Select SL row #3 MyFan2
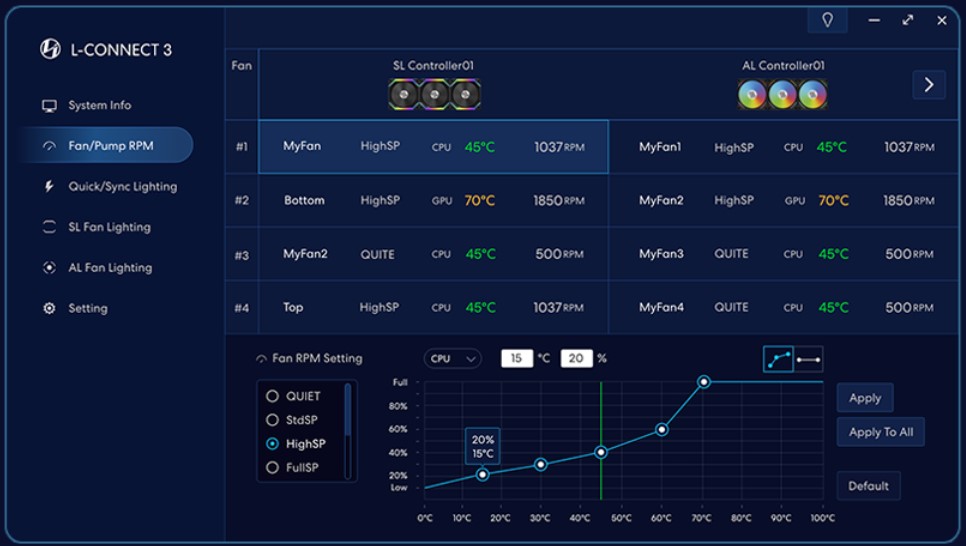Viewport: 966px width, 546px height. [x=434, y=254]
